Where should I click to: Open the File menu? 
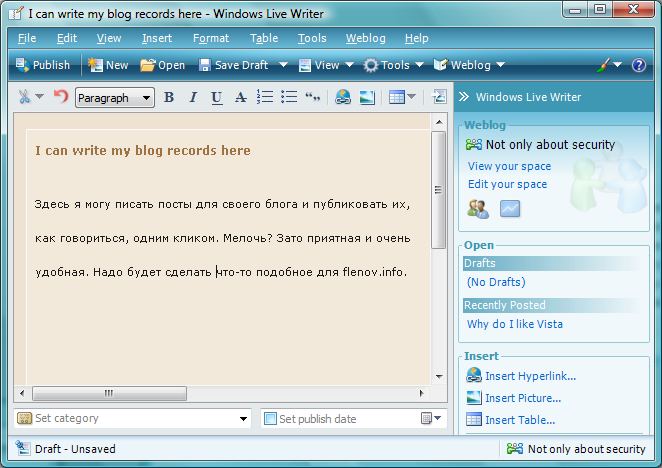click(x=27, y=38)
